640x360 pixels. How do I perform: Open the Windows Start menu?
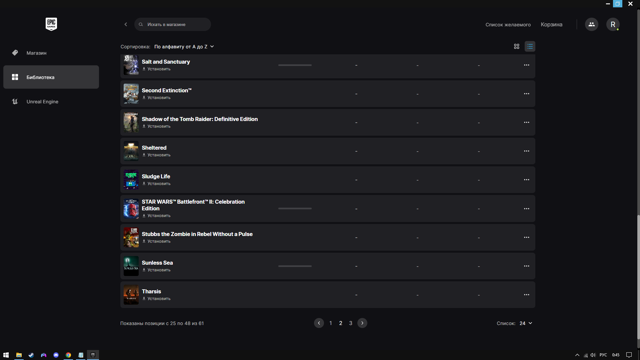pos(6,355)
